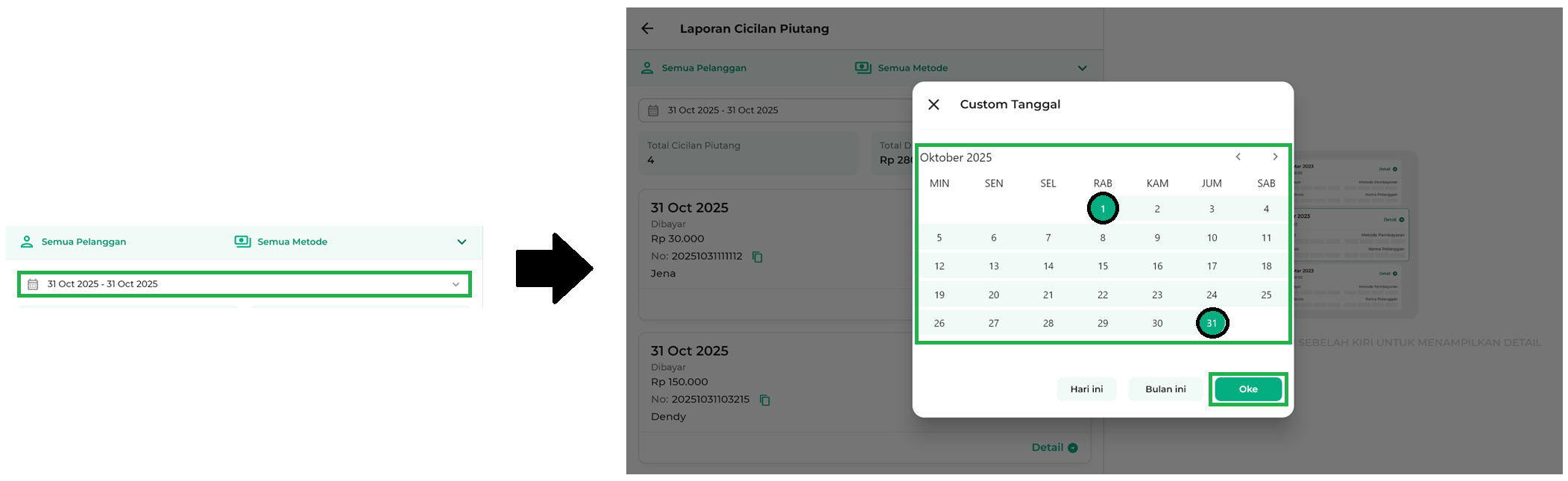The height and width of the screenshot is (481, 1568).
Task: Open the 31 Oct 2025 date range dropdown
Action: tap(456, 284)
